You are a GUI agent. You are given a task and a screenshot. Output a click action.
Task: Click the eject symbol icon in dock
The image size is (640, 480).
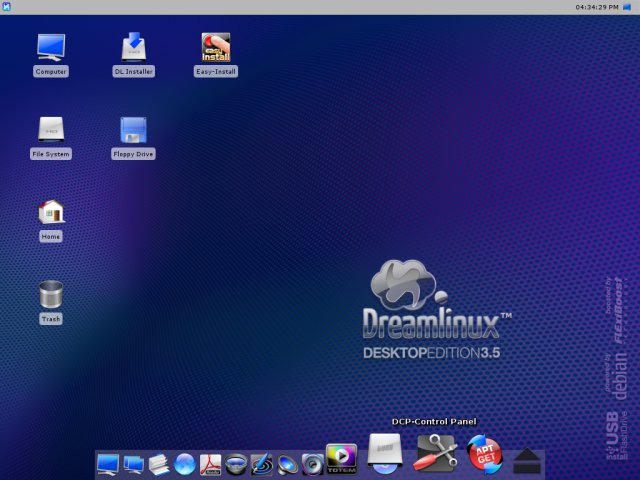click(527, 461)
